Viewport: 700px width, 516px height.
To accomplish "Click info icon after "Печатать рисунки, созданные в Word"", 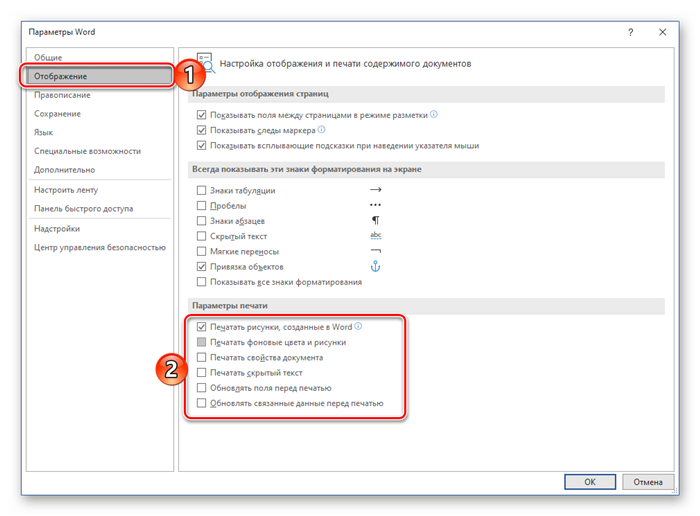I will coord(359,326).
